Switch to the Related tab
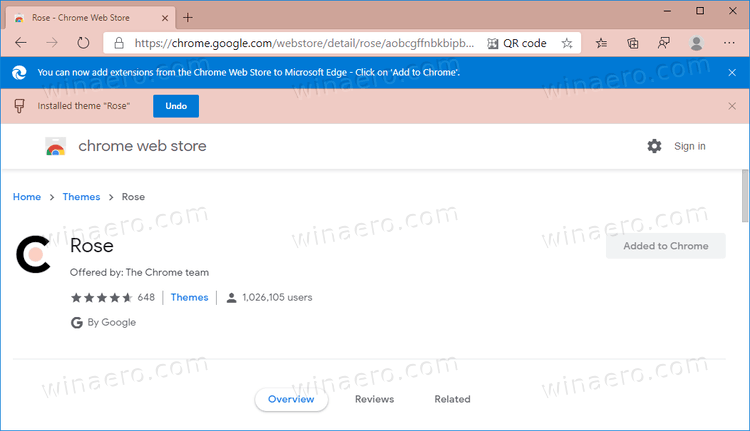Viewport: 750px width, 431px height. pos(452,399)
